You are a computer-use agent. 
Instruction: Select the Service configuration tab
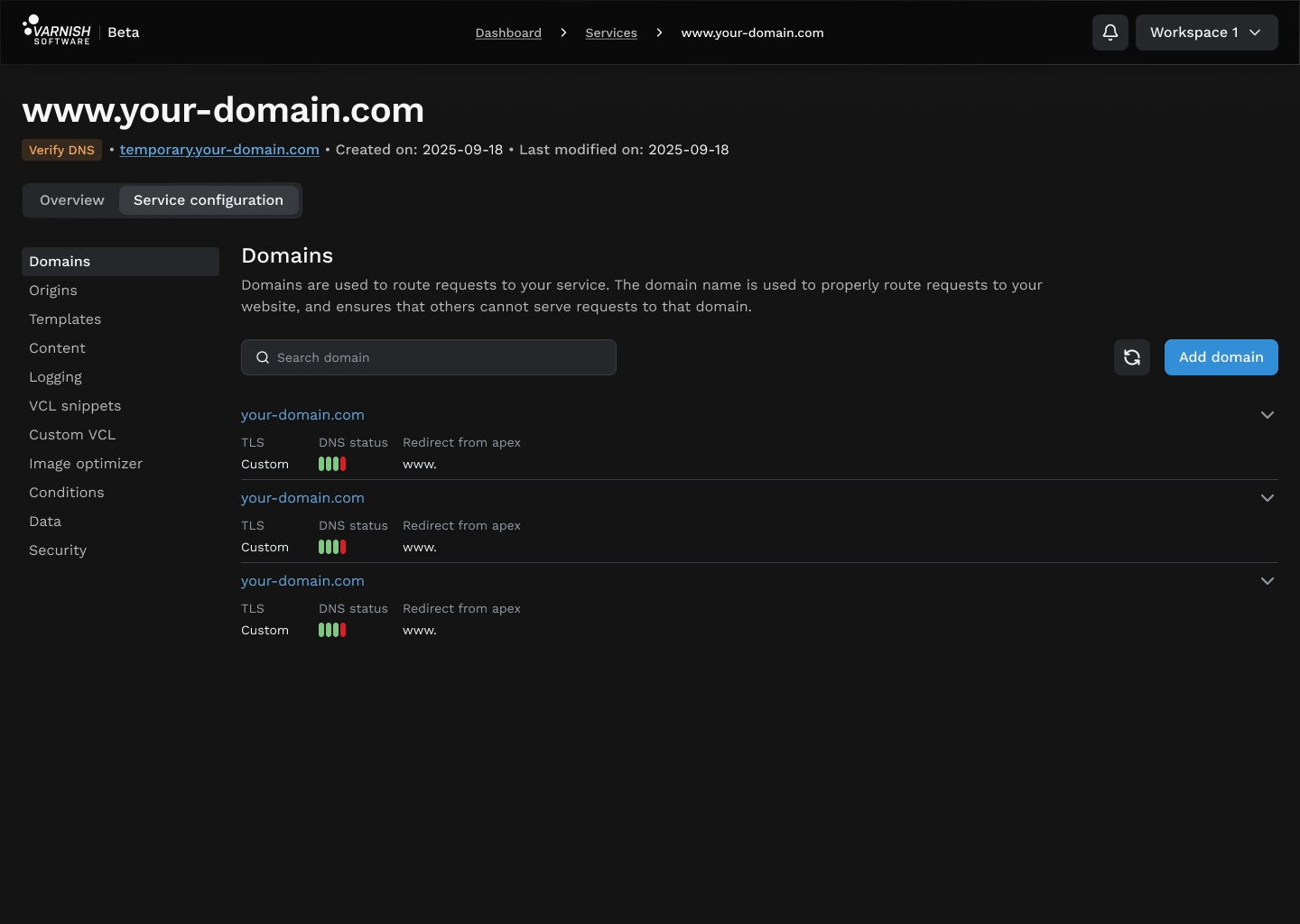pos(209,200)
